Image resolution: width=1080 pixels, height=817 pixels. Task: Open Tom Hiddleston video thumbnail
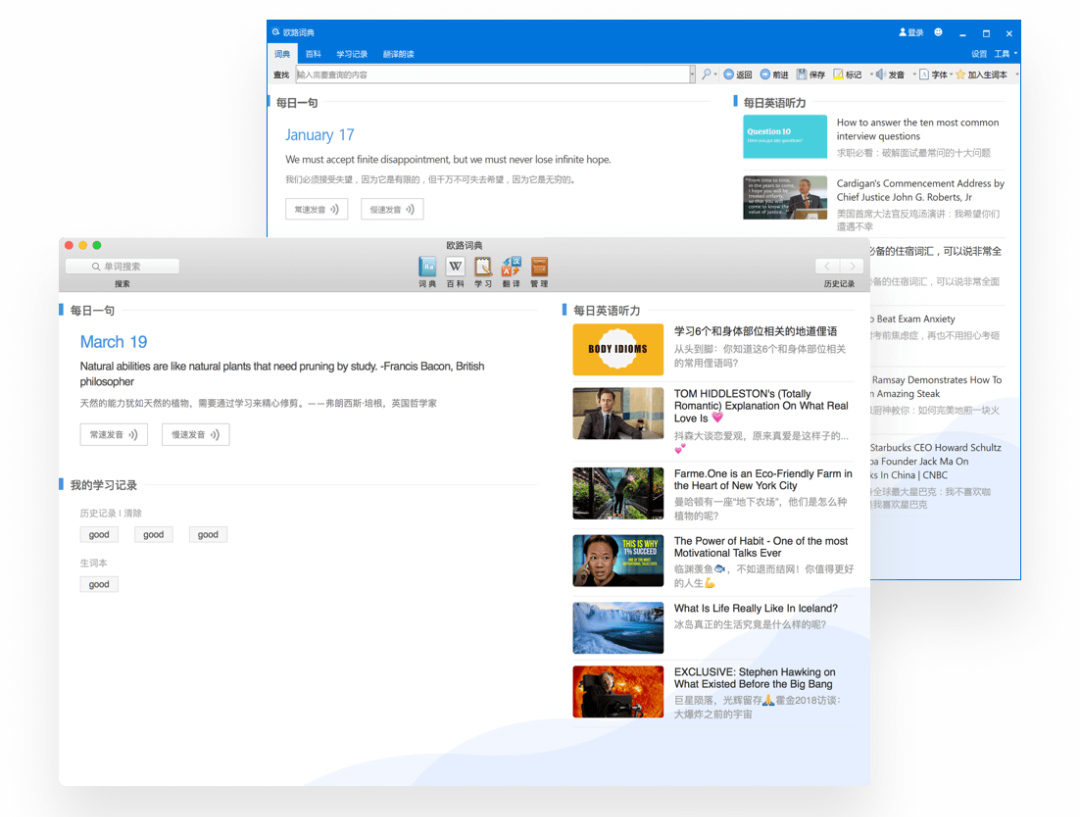click(x=618, y=413)
